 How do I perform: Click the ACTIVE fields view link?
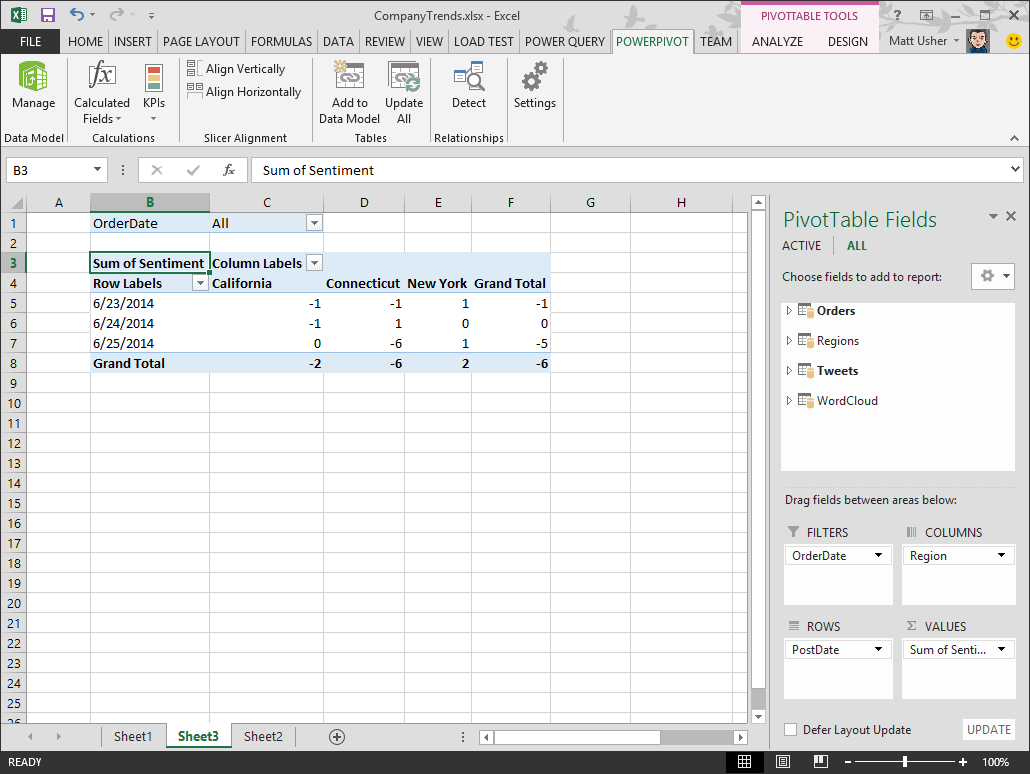tap(801, 246)
